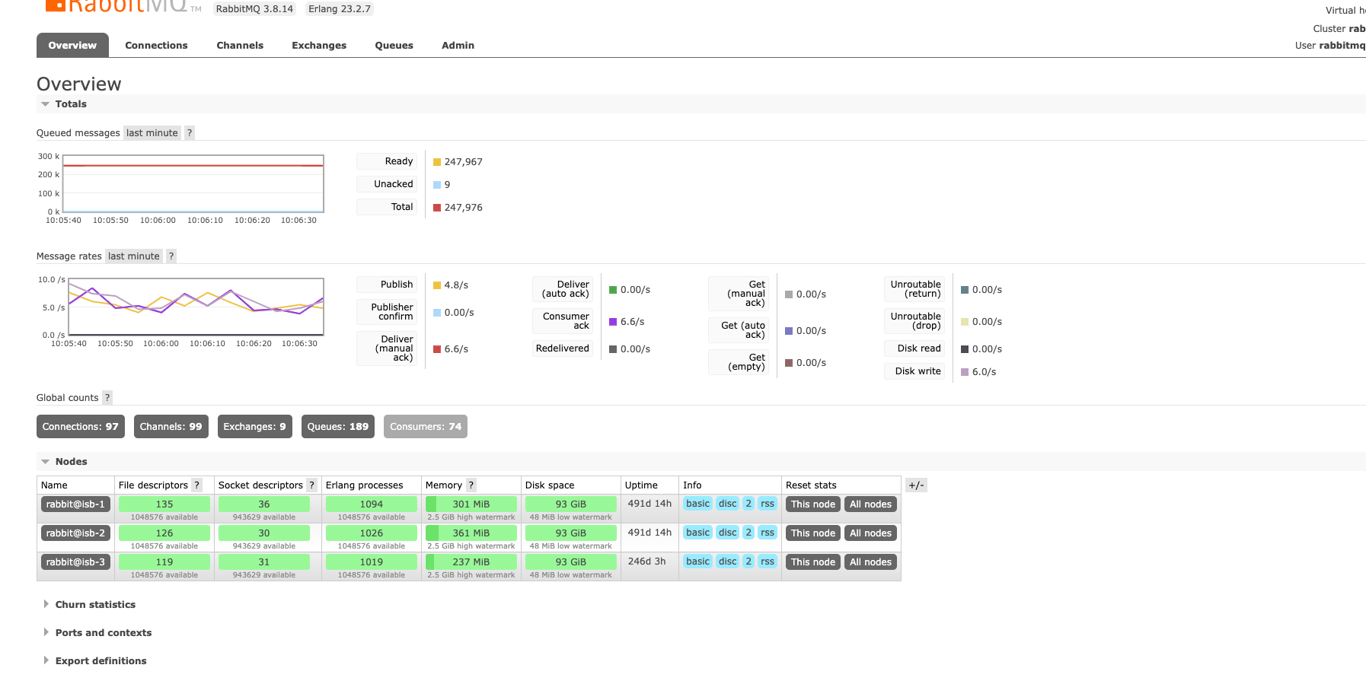This screenshot has width=1366, height=684.
Task: Toggle node columns with the +/- button
Action: 916,485
